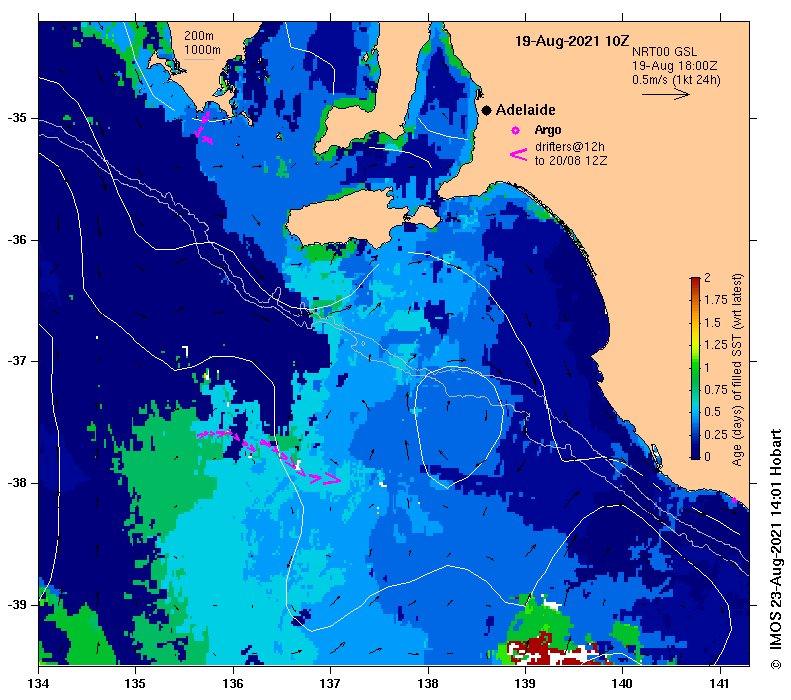Click the 'drifters@12h' legend text
This screenshot has height=700, width=791.
(x=570, y=147)
